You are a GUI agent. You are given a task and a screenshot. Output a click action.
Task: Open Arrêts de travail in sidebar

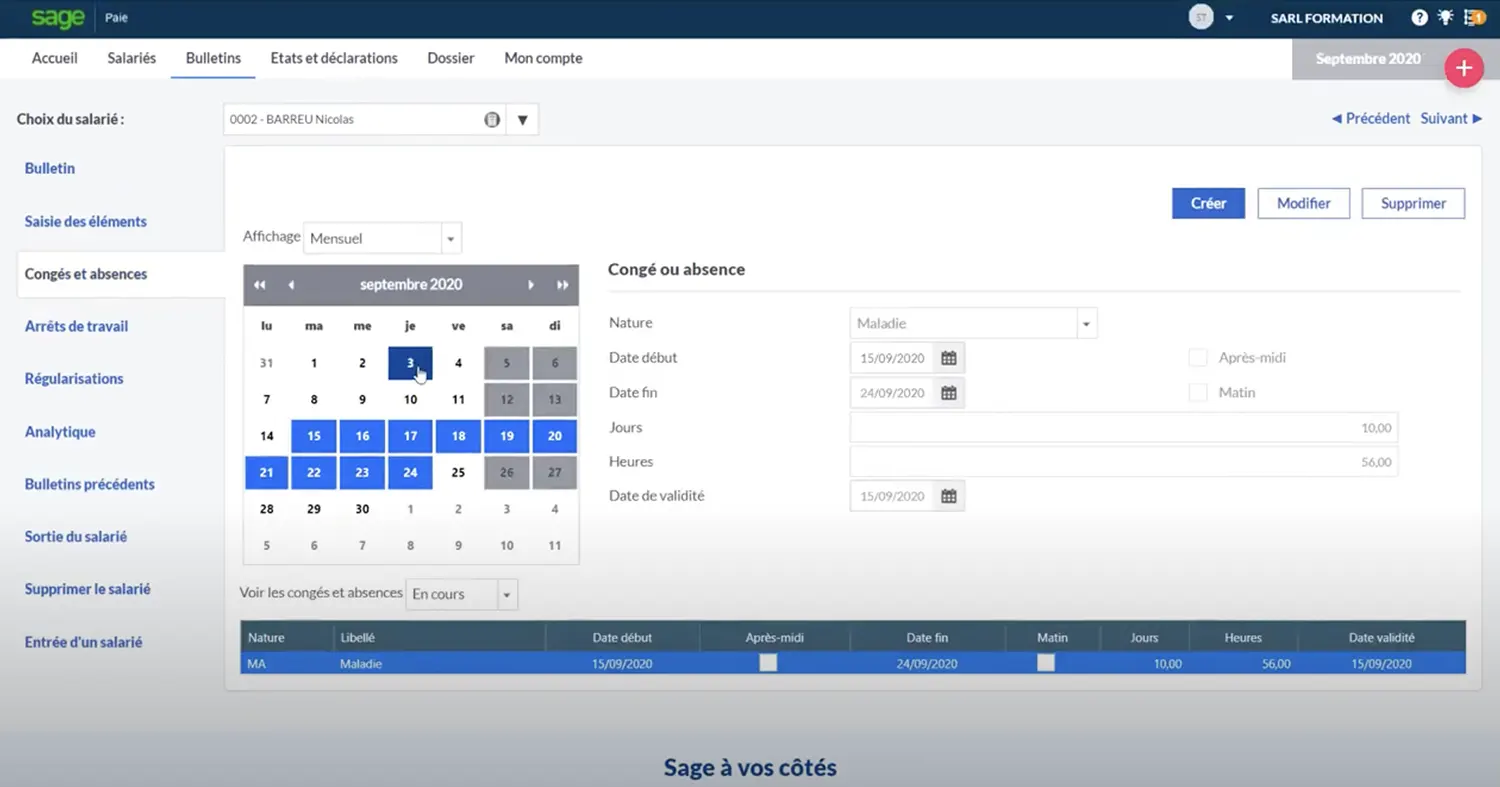click(x=77, y=326)
